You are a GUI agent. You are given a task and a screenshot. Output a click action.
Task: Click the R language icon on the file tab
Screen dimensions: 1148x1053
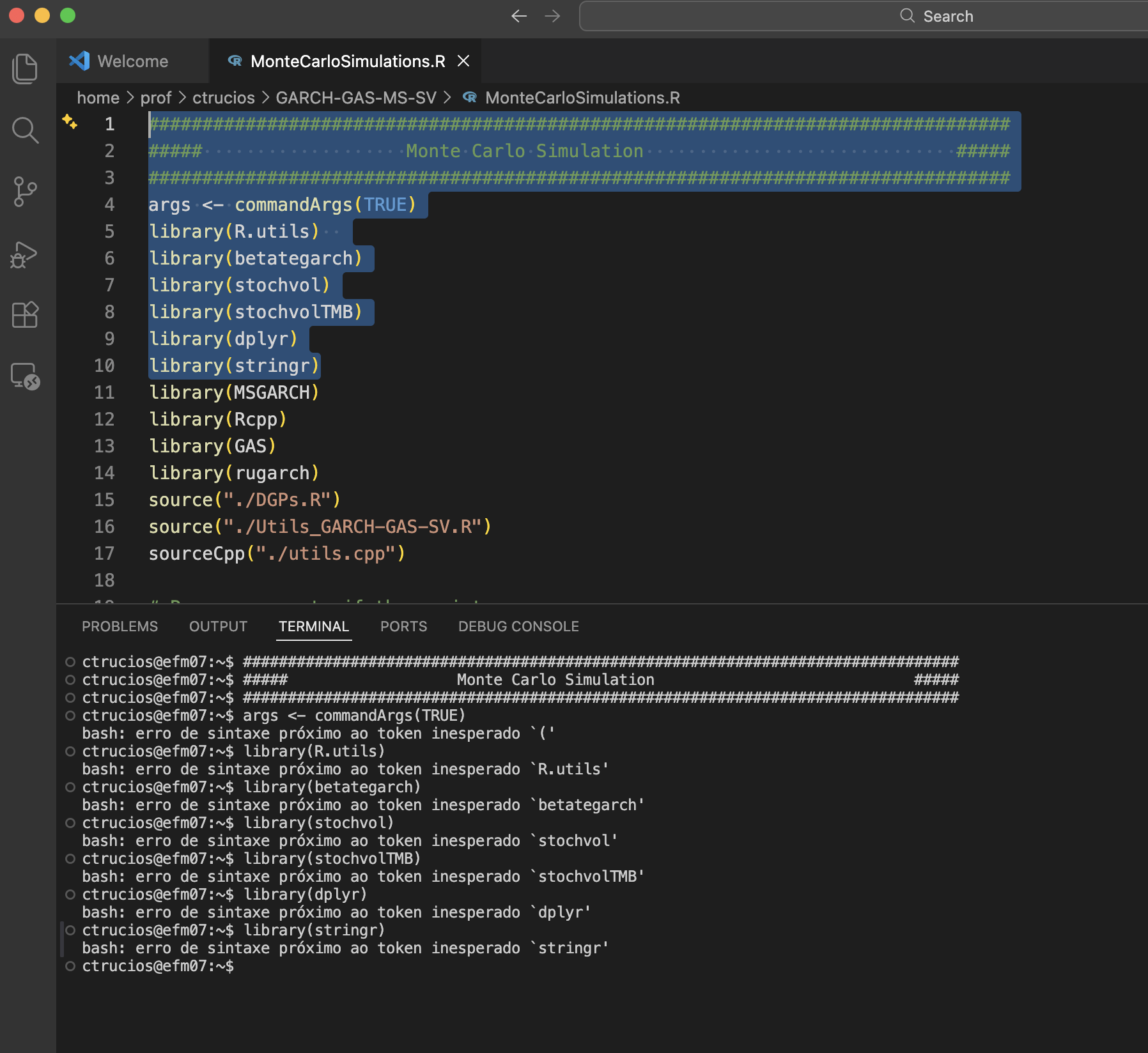pos(234,61)
